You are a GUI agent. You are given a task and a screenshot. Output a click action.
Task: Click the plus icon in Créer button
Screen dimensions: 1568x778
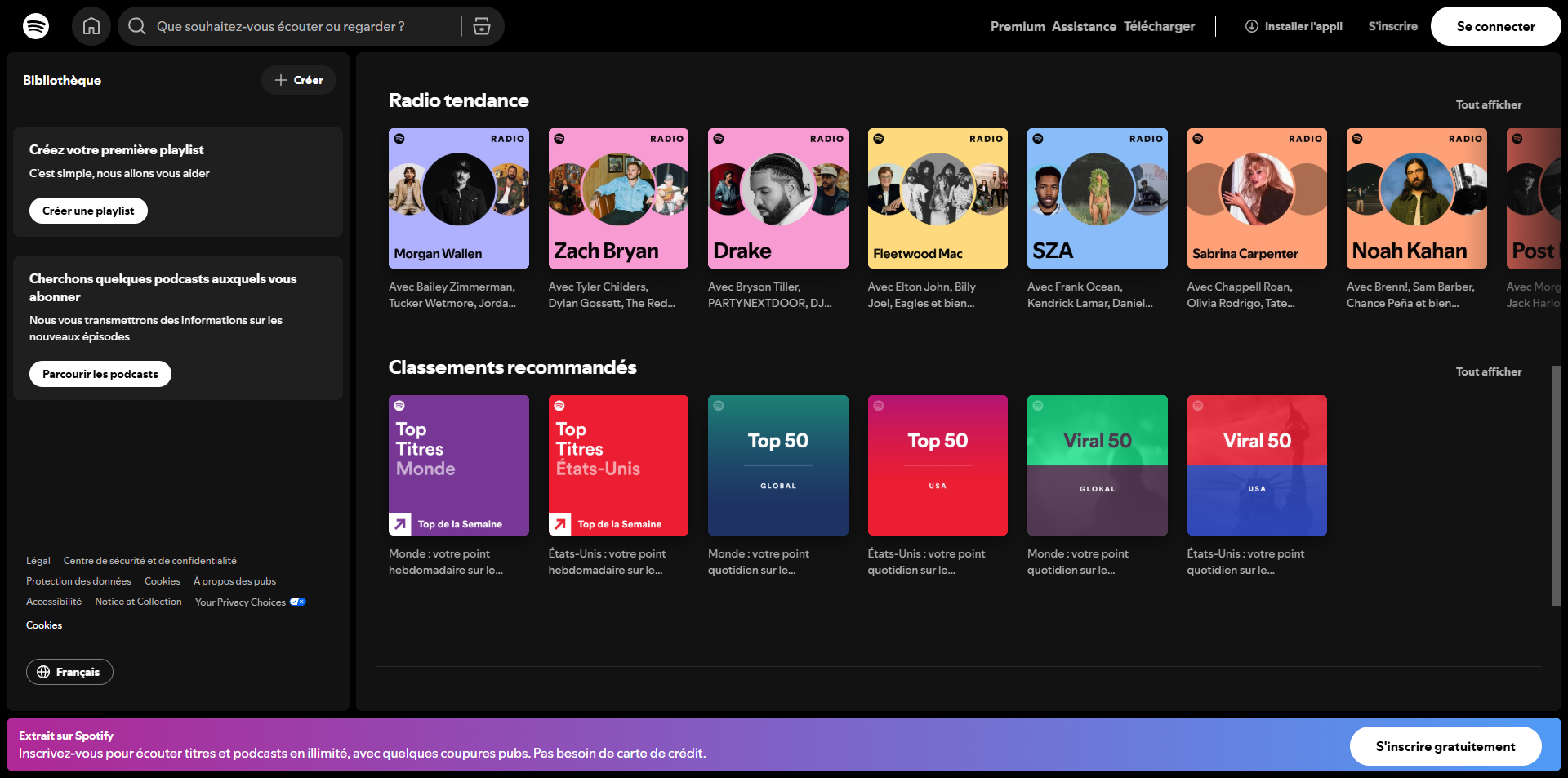click(x=281, y=80)
